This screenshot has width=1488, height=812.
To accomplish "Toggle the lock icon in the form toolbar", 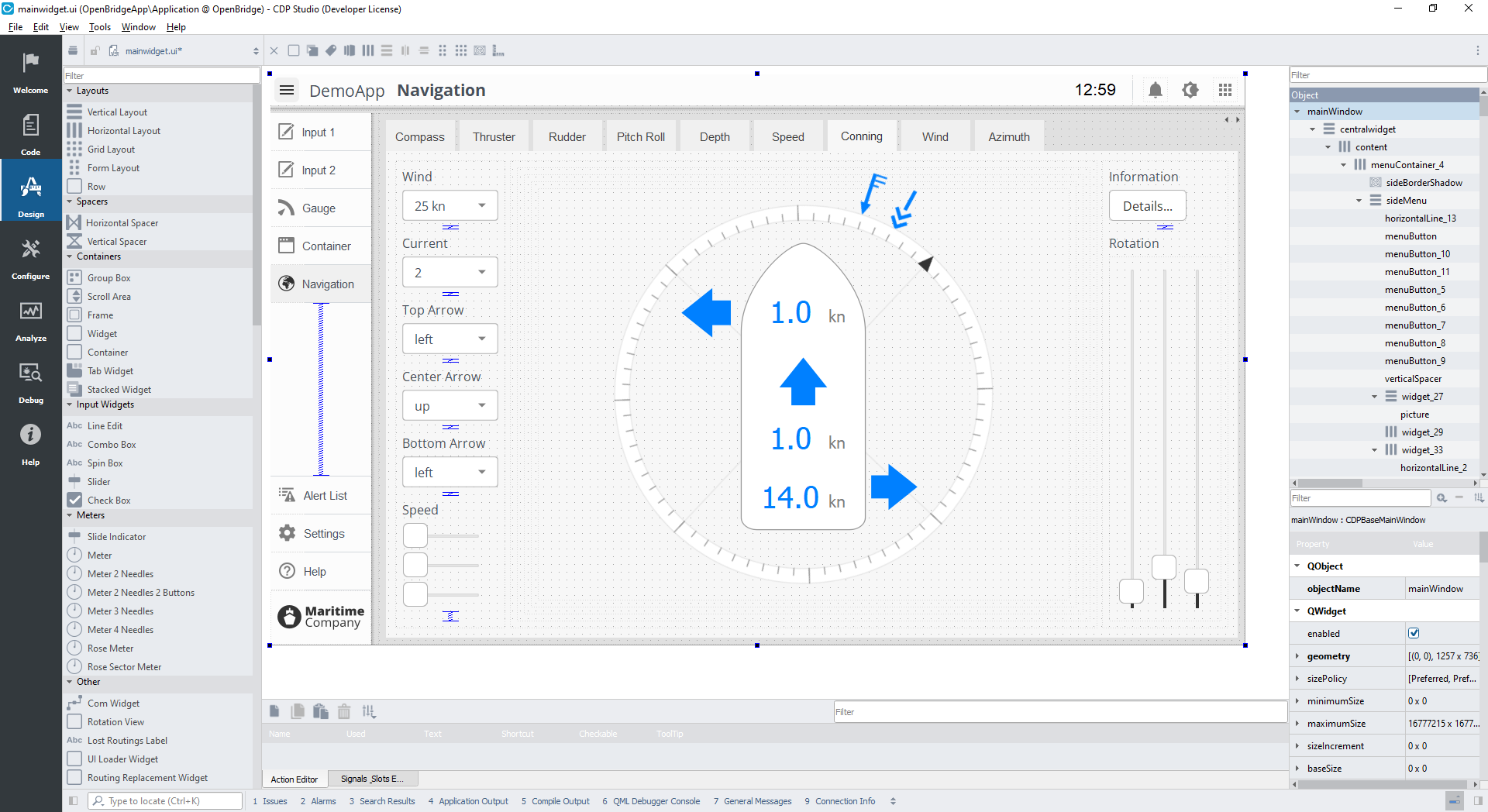I will click(x=95, y=51).
